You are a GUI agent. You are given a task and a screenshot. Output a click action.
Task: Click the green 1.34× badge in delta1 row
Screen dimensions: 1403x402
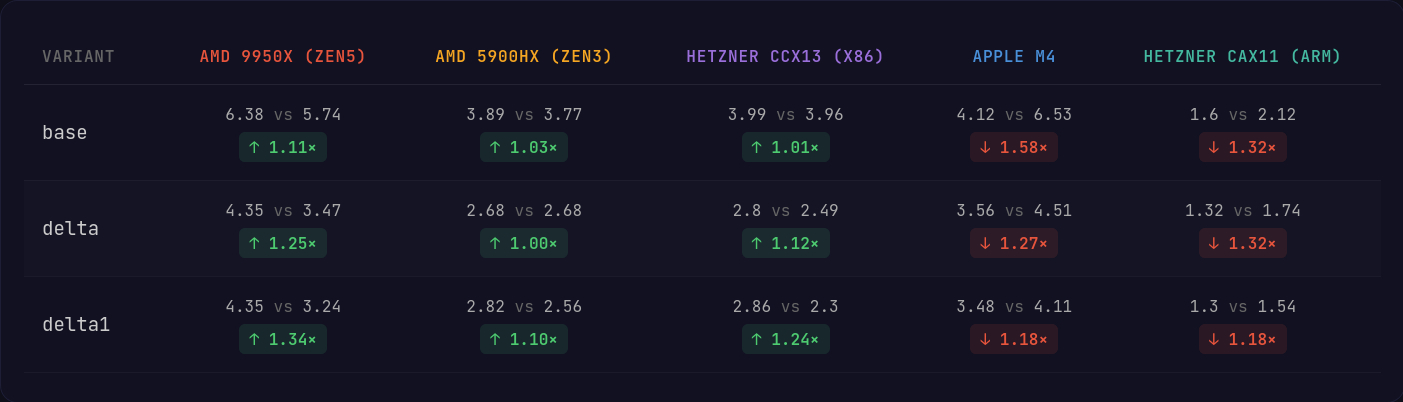point(283,340)
